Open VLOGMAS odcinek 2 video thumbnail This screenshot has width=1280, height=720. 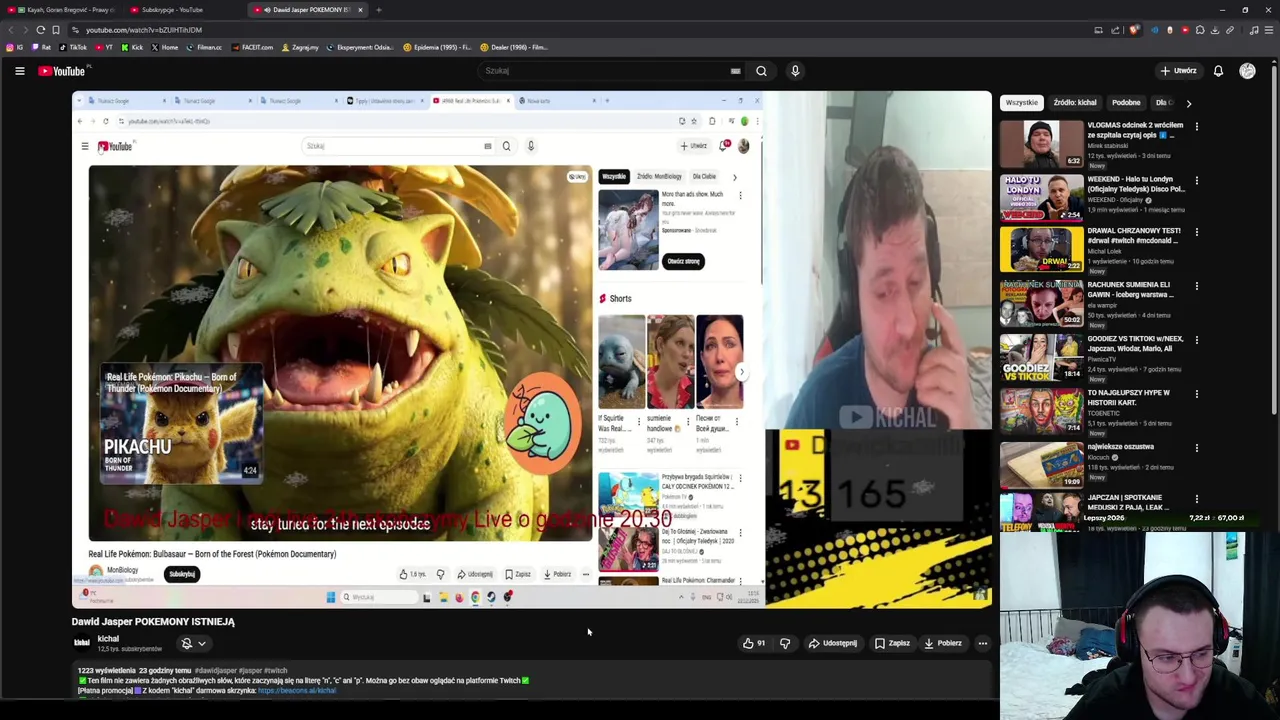tap(1041, 144)
